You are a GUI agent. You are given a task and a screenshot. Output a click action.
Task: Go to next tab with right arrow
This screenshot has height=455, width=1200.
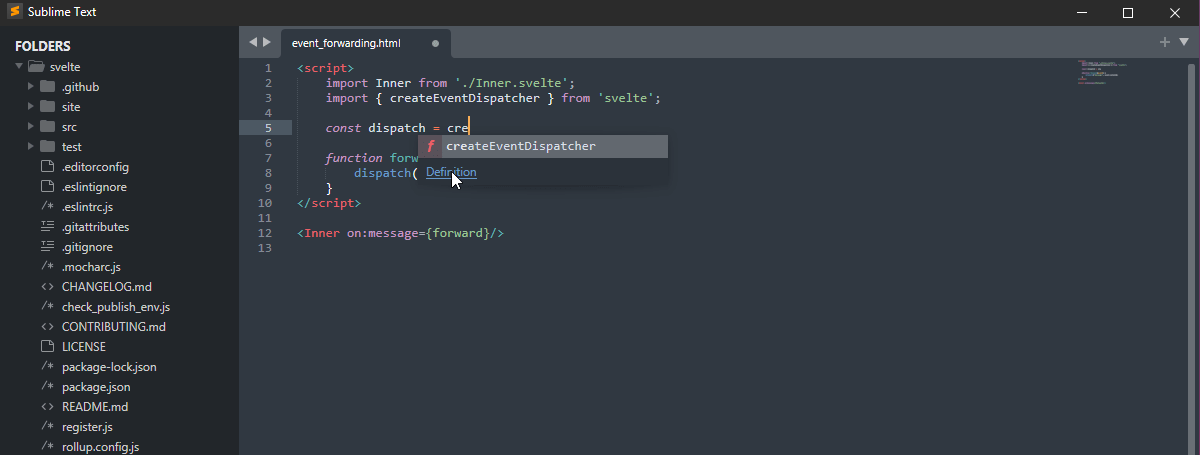(267, 42)
